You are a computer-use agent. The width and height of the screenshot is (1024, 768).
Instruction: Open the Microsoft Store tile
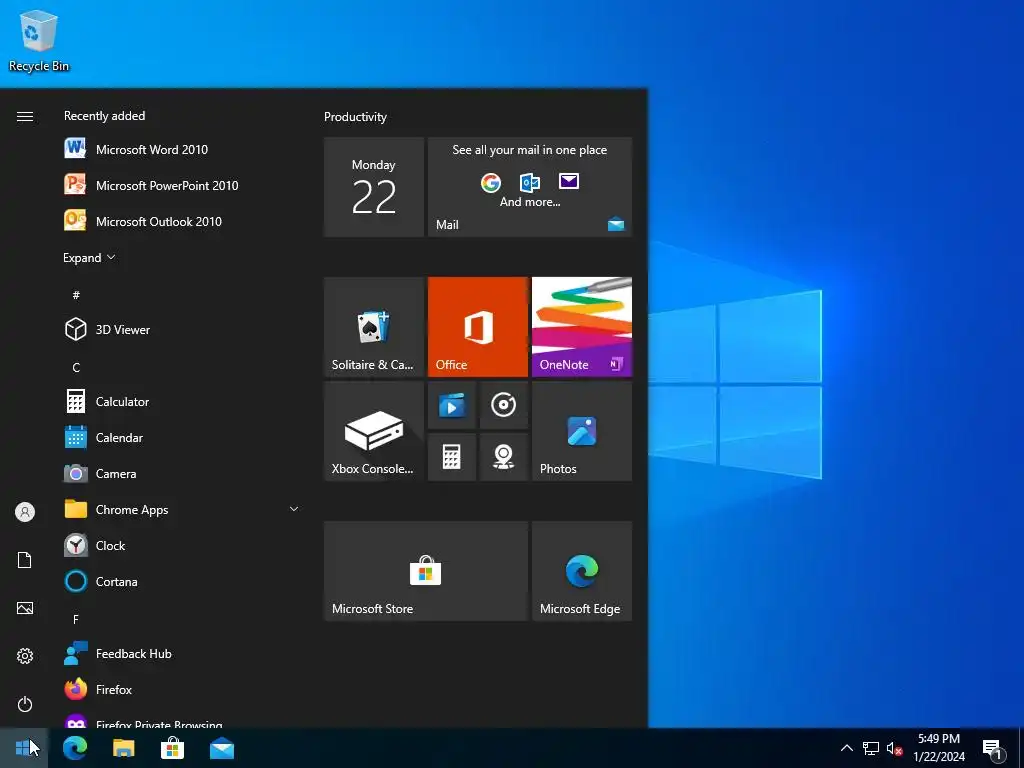[x=426, y=571]
